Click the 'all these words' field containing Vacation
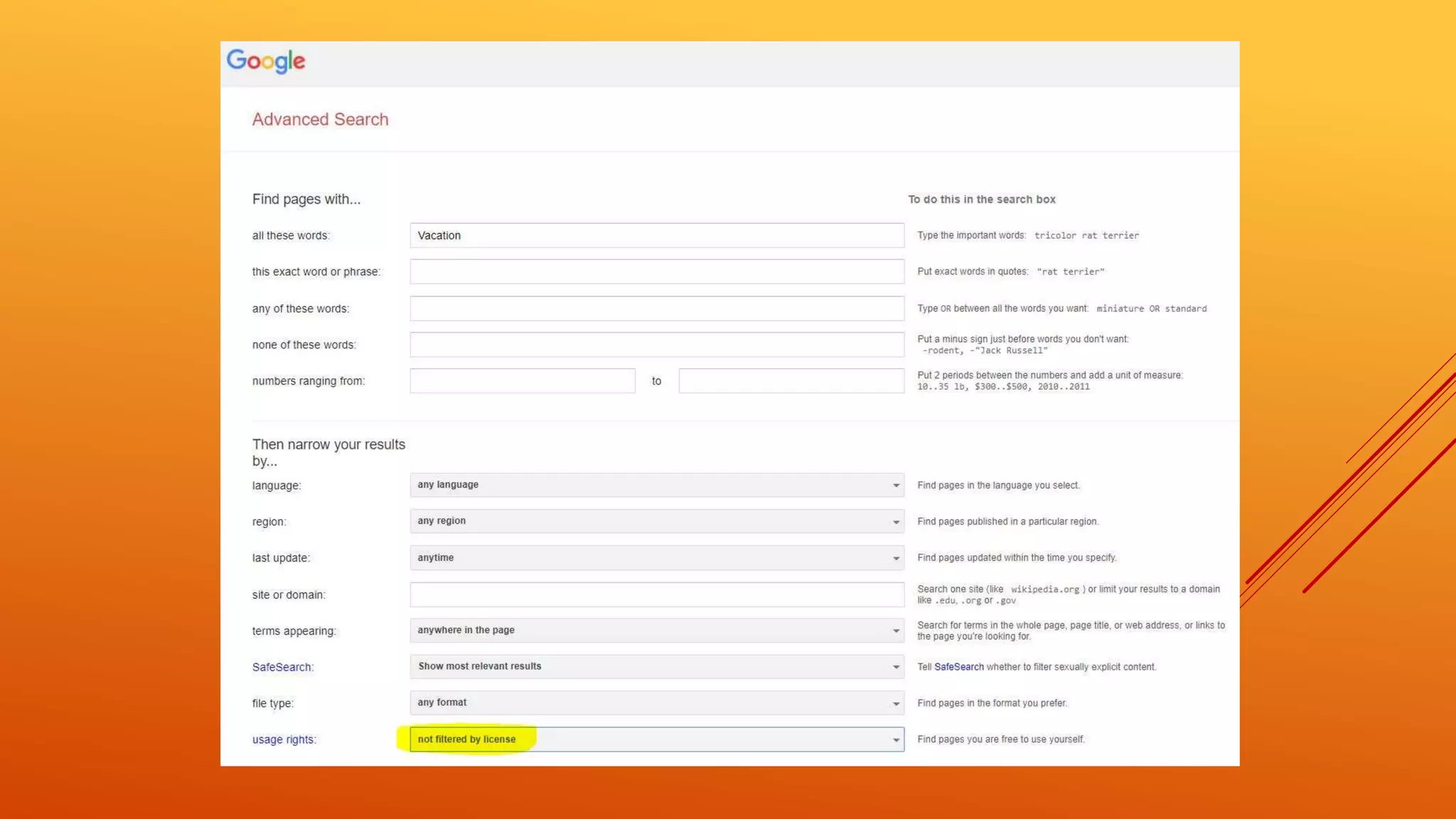The image size is (1456, 819). coord(656,235)
